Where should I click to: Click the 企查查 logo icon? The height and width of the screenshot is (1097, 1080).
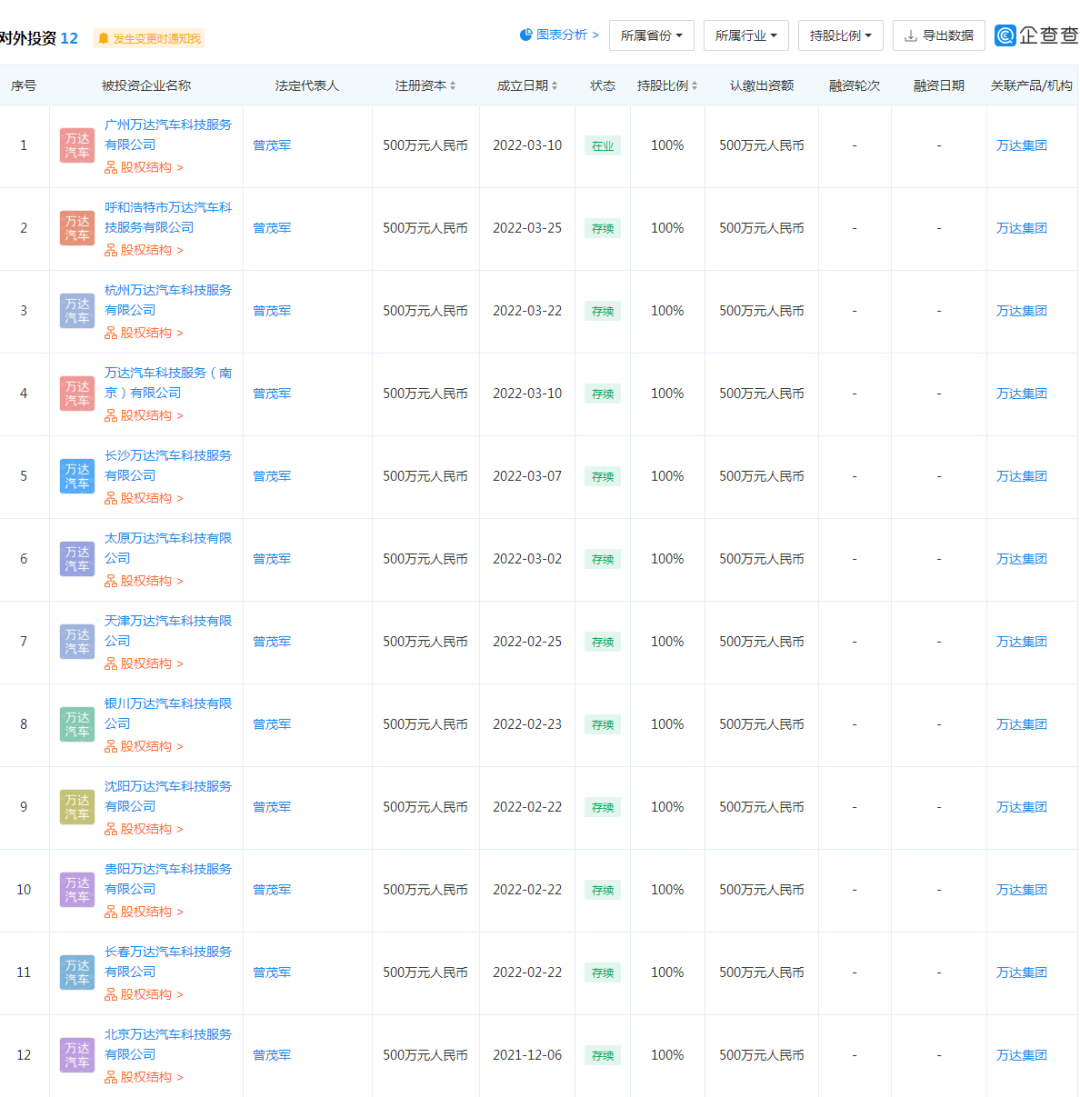tap(1005, 35)
